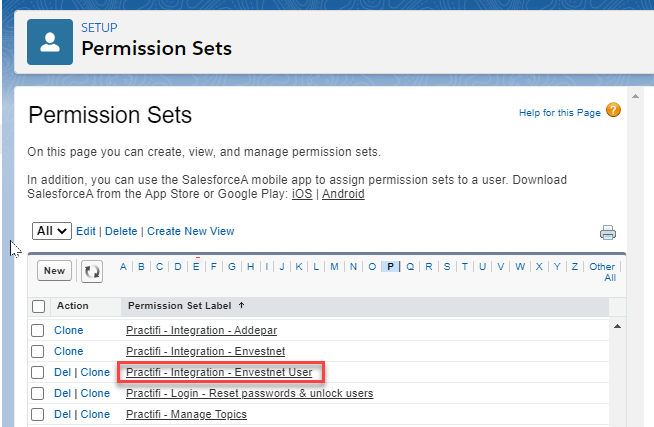
Task: Check the Practifi - Integration - Addepar row checkbox
Action: pos(38,330)
